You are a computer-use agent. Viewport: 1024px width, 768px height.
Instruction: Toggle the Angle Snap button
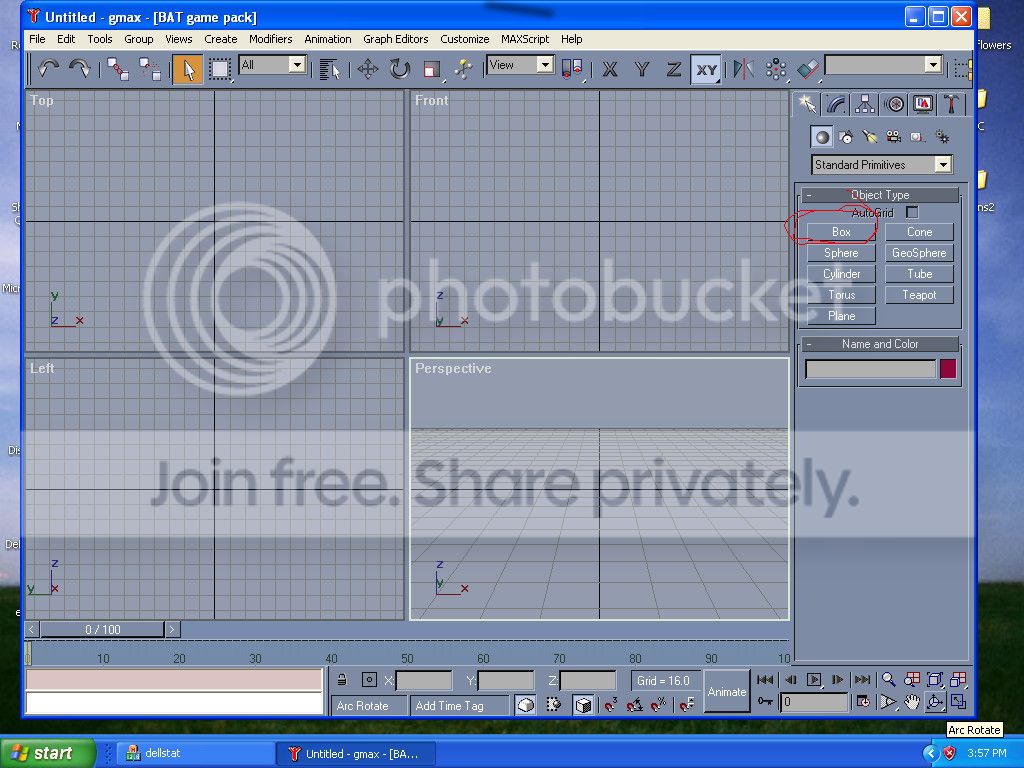pos(635,705)
